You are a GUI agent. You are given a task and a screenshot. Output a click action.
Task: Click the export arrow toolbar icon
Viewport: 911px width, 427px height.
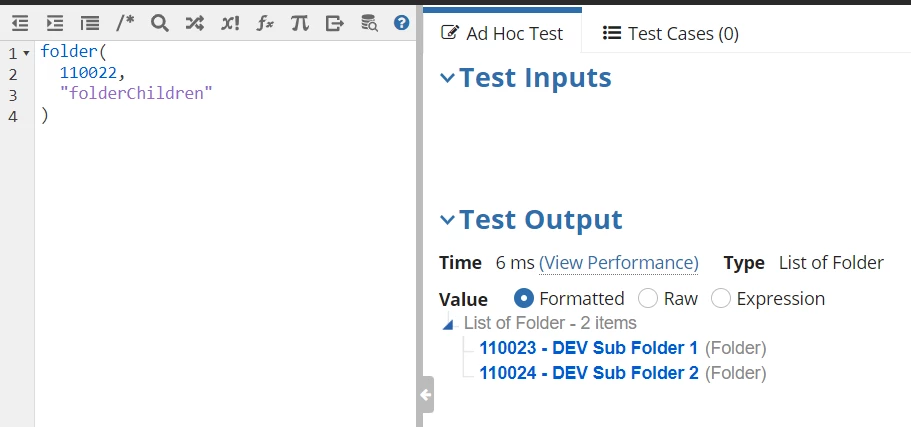point(335,23)
